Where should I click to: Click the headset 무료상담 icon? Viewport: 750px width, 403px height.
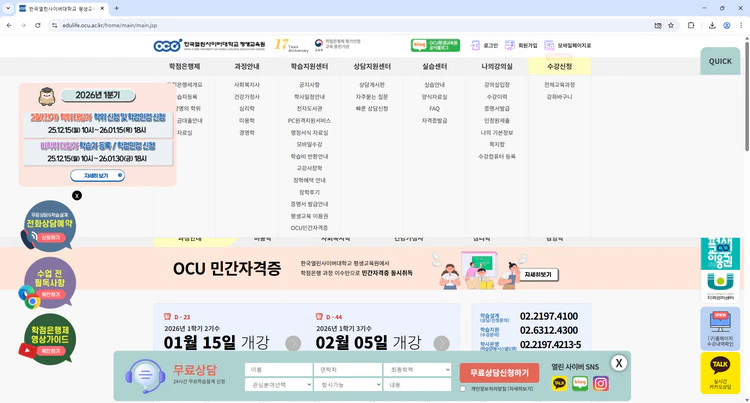tap(145, 376)
